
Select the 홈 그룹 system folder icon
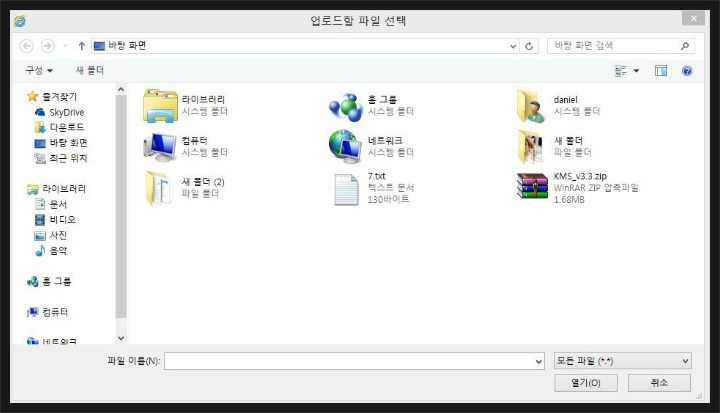coord(346,107)
